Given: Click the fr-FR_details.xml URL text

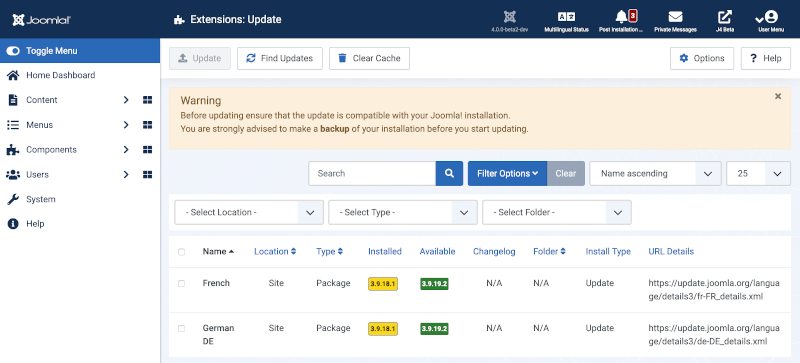Looking at the screenshot, I should coord(713,289).
